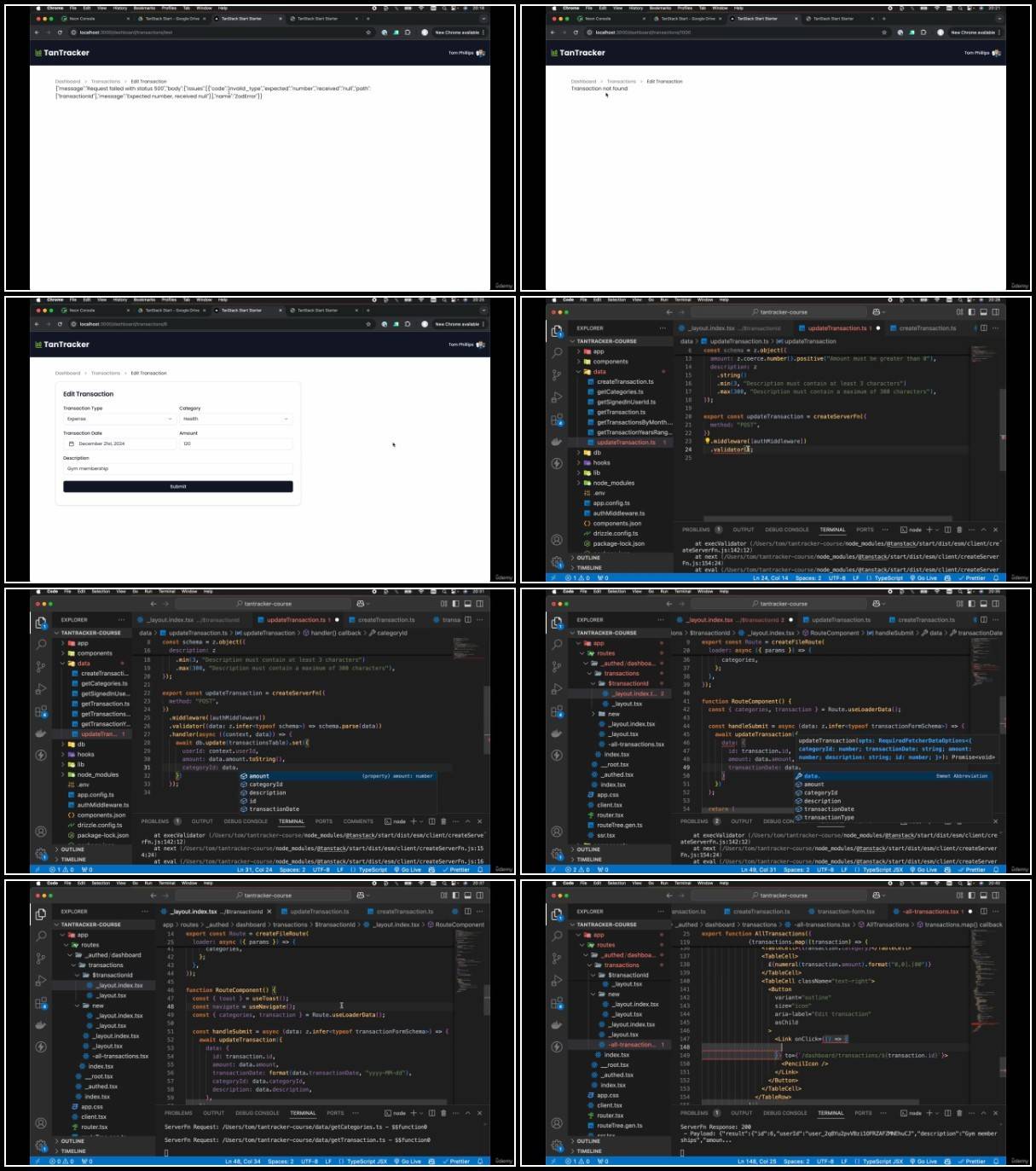
Task: Toggle primary side bar in .validator( VS Code window title bar
Action: pyautogui.click(x=971, y=312)
